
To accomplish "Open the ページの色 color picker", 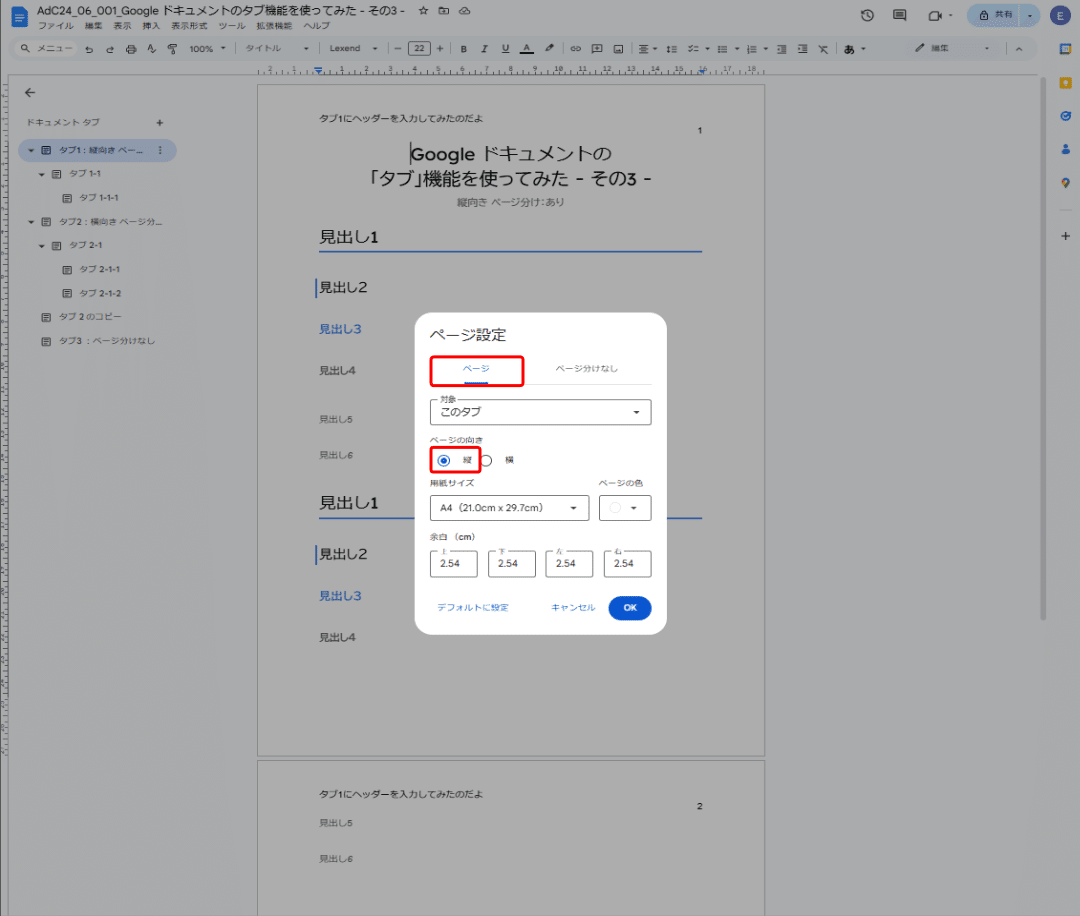I will (x=624, y=508).
